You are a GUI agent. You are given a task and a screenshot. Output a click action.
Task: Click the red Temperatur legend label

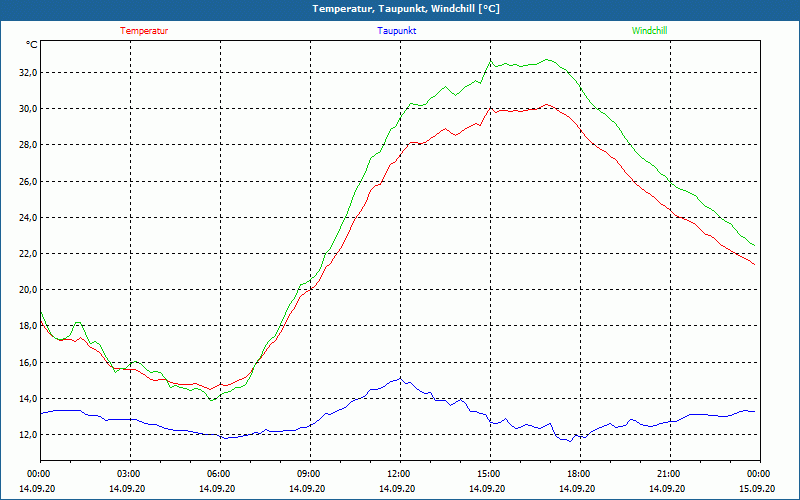(x=144, y=31)
